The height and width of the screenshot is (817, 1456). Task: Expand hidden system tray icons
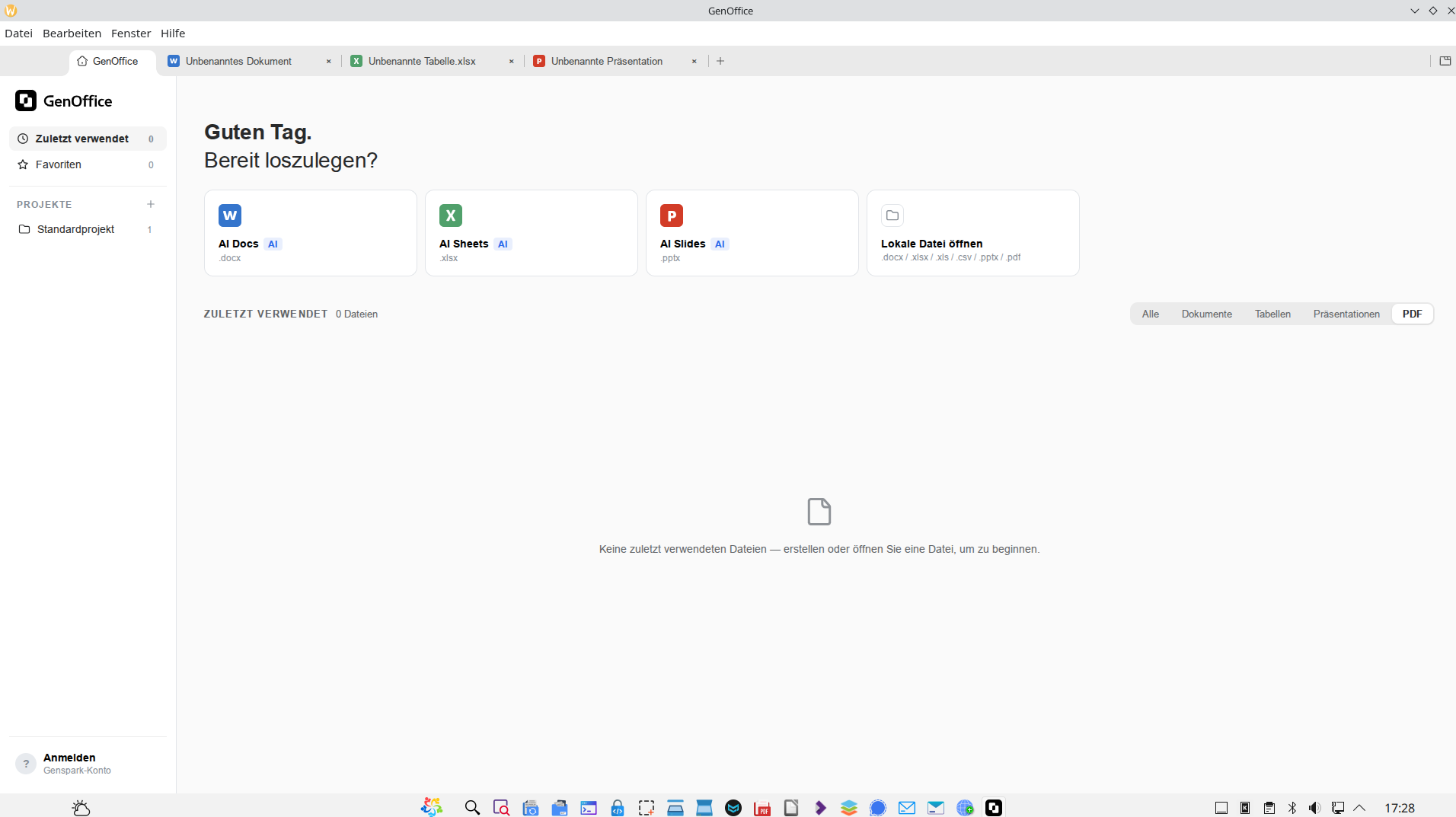point(1359,808)
